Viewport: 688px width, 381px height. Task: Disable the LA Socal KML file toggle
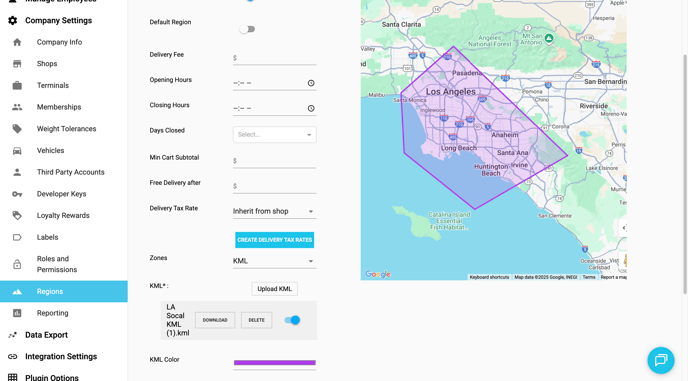[x=292, y=320]
